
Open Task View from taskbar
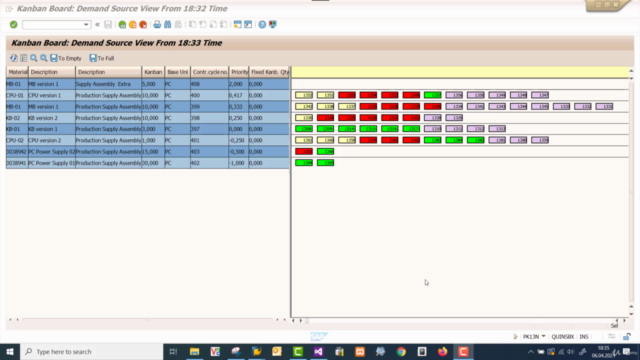(x=173, y=351)
